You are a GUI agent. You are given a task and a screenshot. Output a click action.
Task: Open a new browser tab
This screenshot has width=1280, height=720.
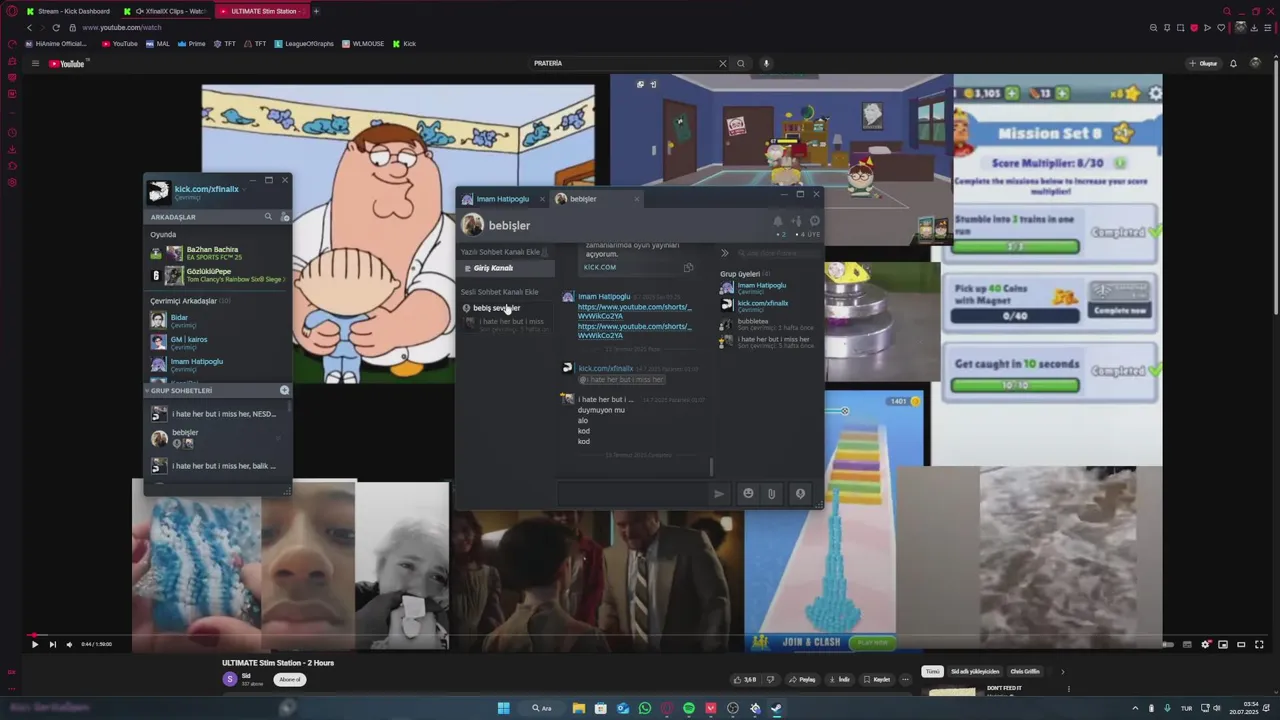[316, 11]
